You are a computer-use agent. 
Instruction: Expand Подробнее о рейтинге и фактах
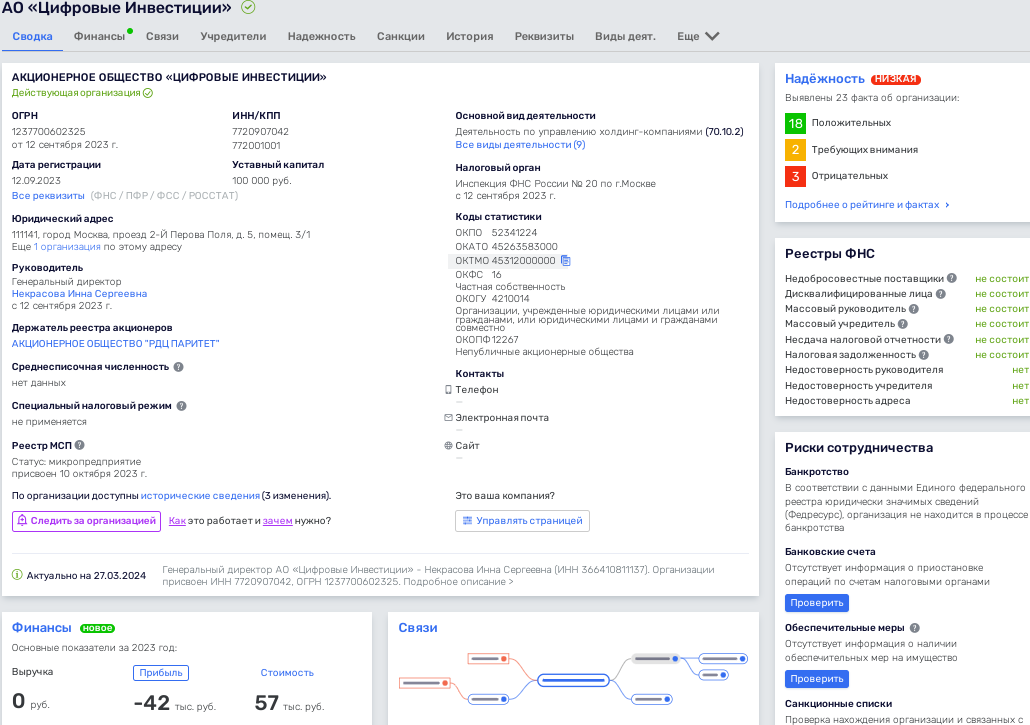point(866,205)
